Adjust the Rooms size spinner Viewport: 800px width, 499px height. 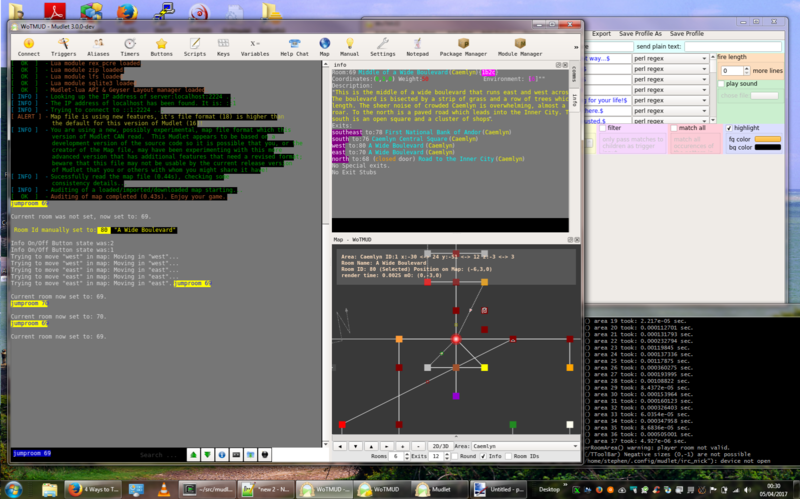click(x=399, y=456)
